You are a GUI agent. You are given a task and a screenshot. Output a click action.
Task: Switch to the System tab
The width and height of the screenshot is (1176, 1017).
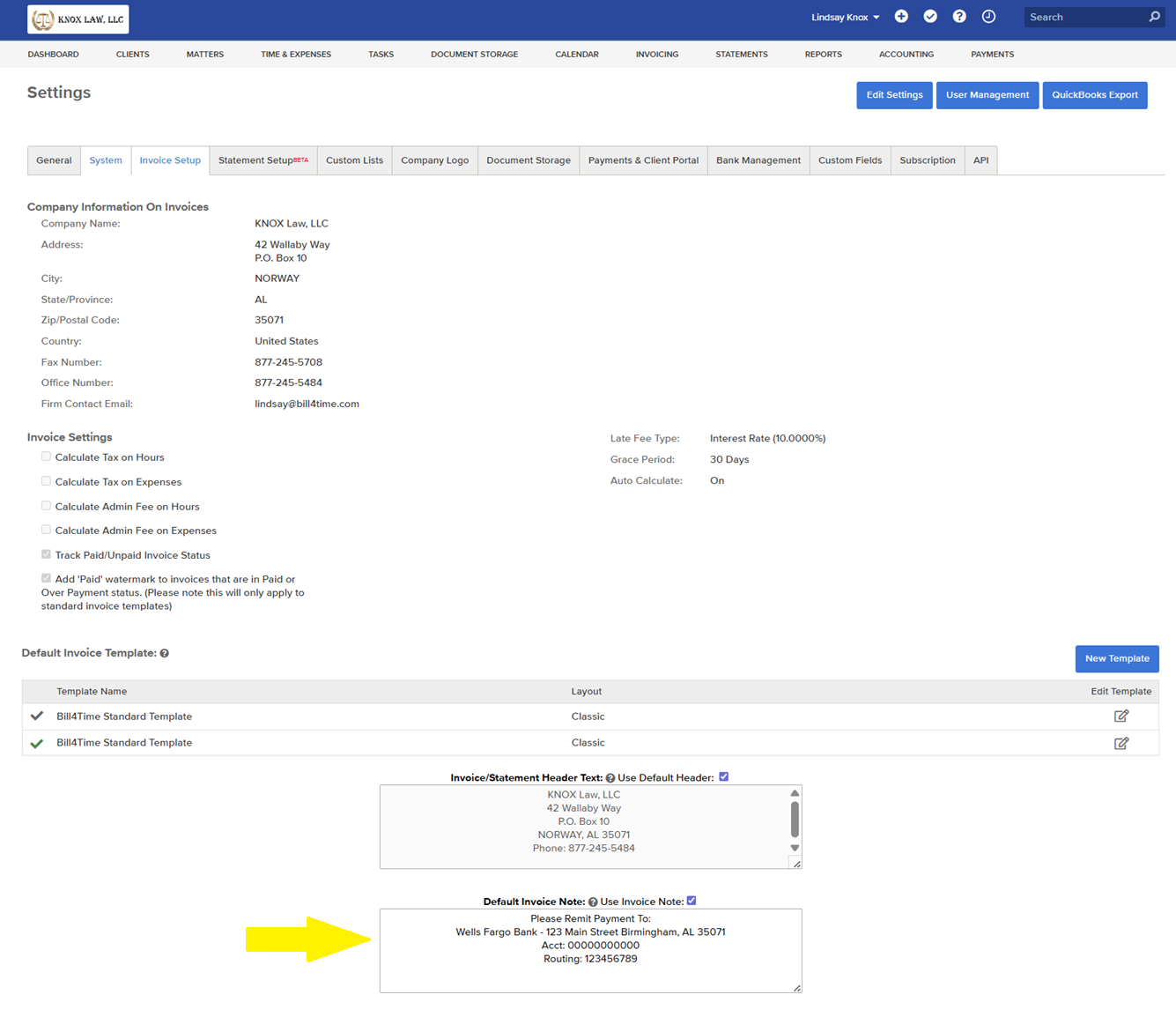pos(106,160)
